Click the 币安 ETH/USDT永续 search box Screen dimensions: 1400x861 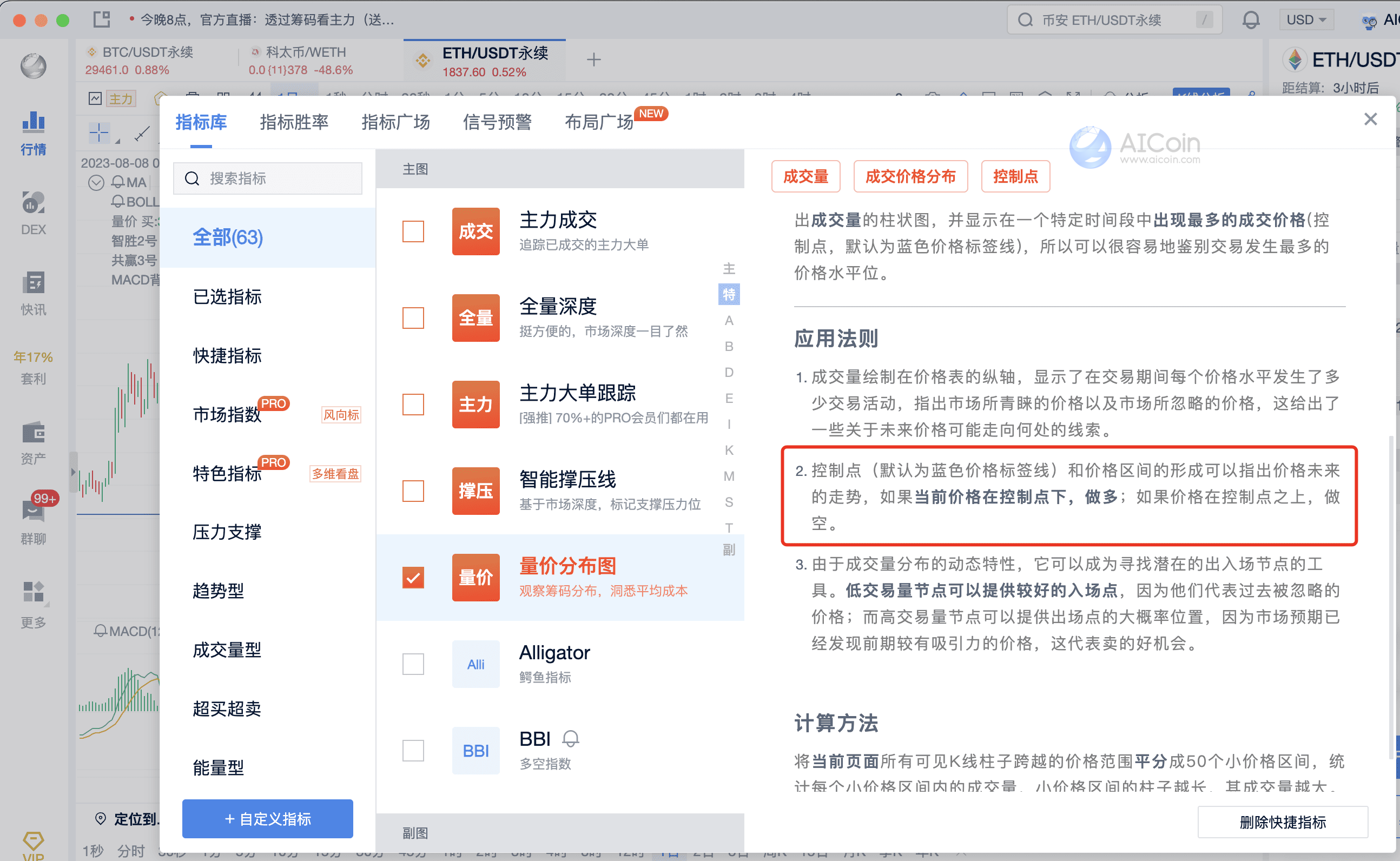pyautogui.click(x=1114, y=21)
